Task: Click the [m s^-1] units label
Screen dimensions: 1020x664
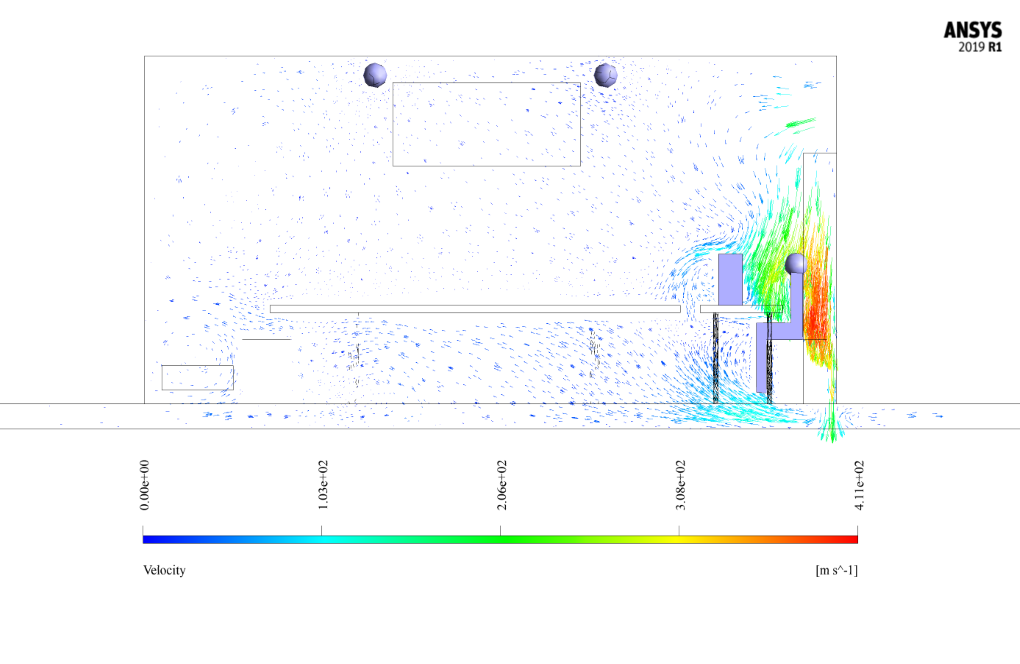Action: (x=836, y=570)
